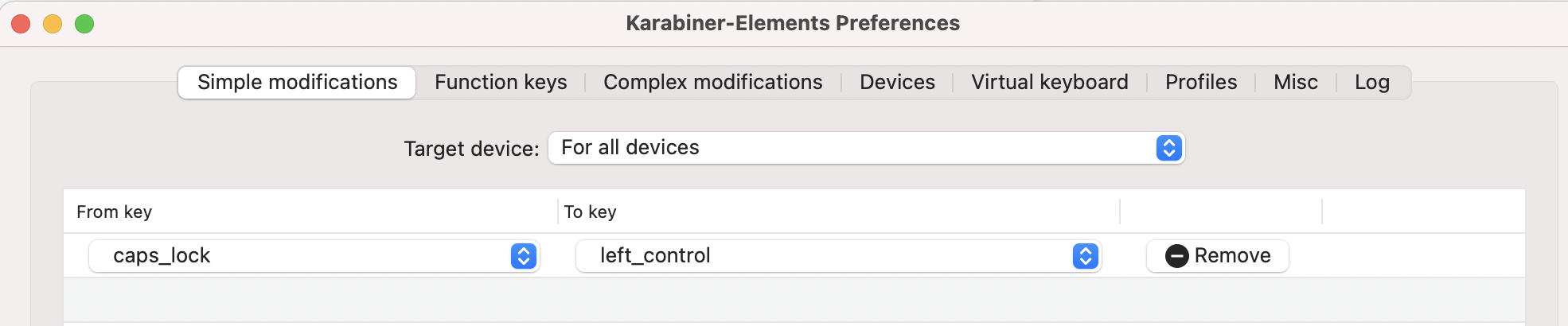Zoom window with the green button
The height and width of the screenshot is (326, 1568).
84,24
